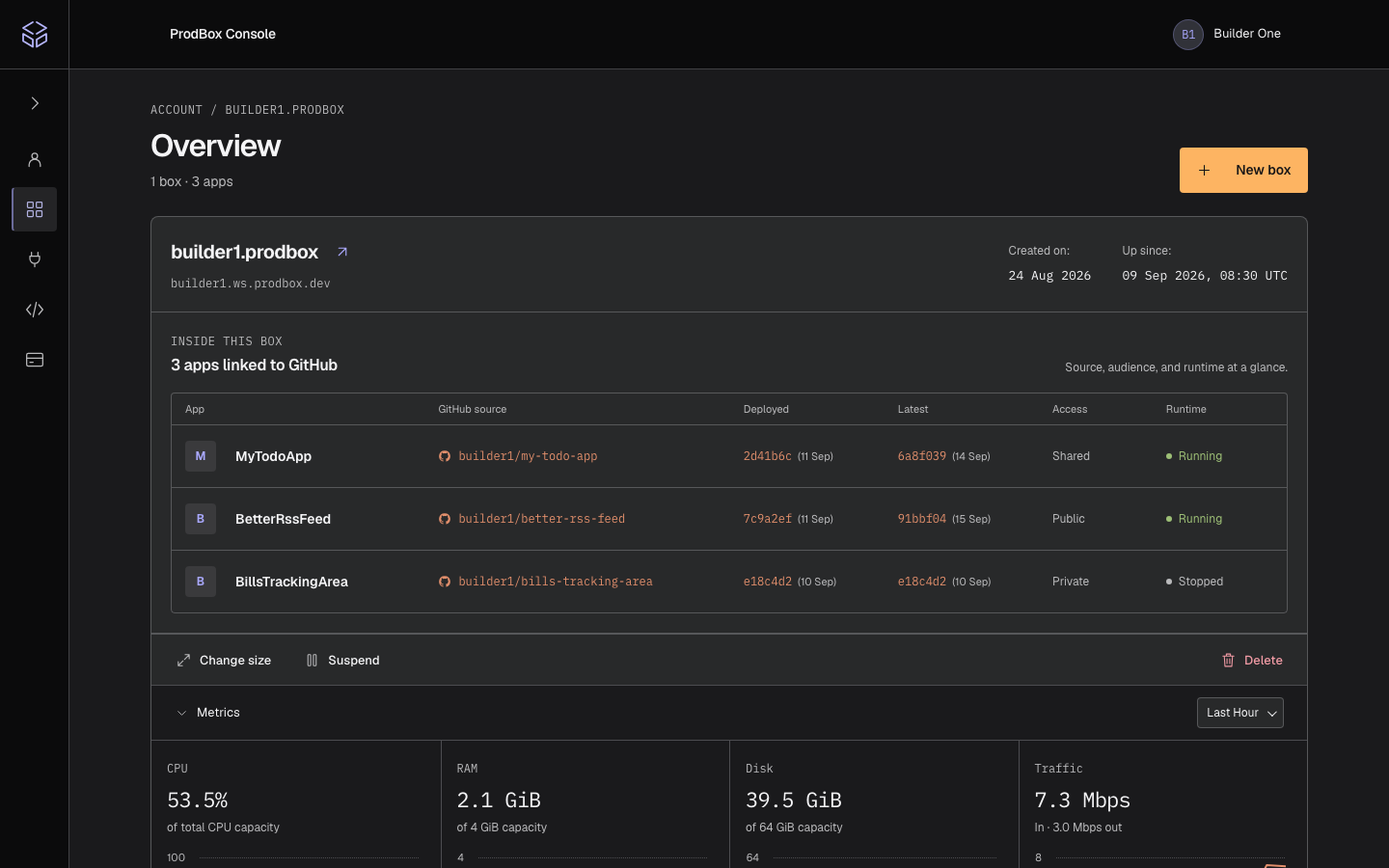Click deployed commit 7c9a2ef
This screenshot has height=868, width=1389.
pos(767,519)
